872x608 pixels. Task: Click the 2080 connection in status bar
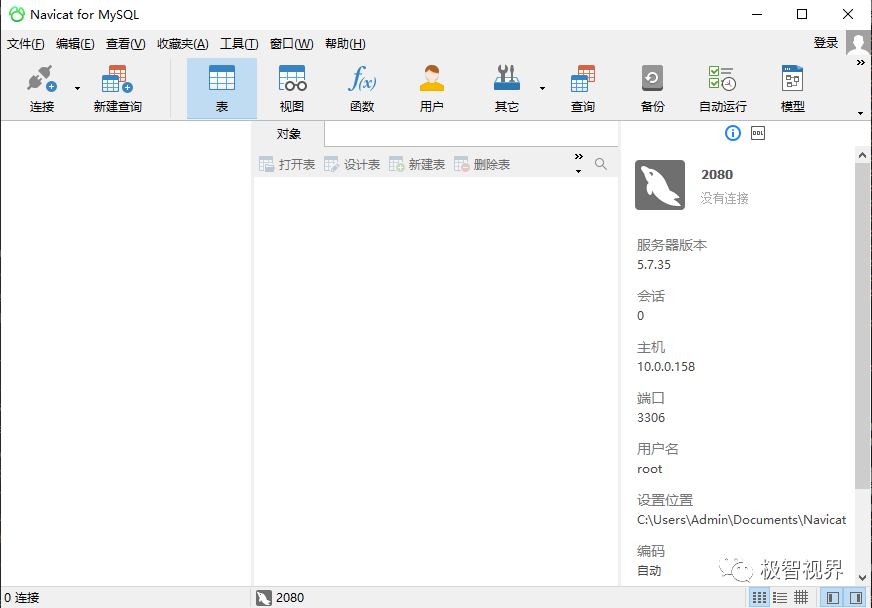point(280,597)
